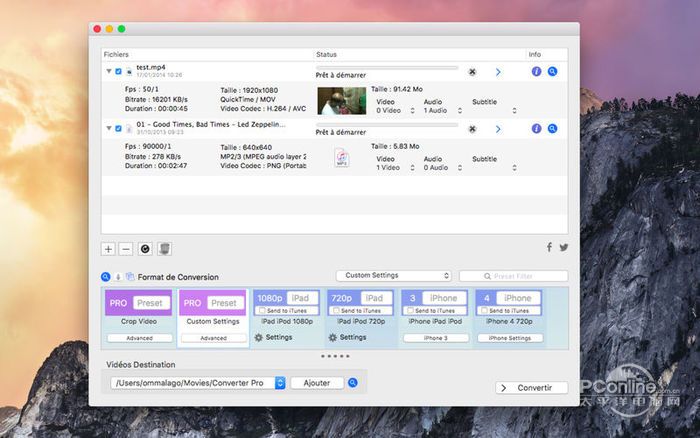
Task: Enable Send to iTunes for 1080p iPad
Action: (262, 312)
